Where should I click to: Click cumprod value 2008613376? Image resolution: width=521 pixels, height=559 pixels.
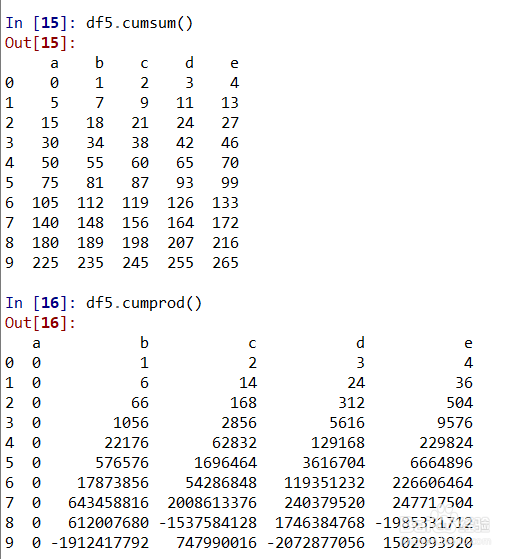pyautogui.click(x=212, y=503)
